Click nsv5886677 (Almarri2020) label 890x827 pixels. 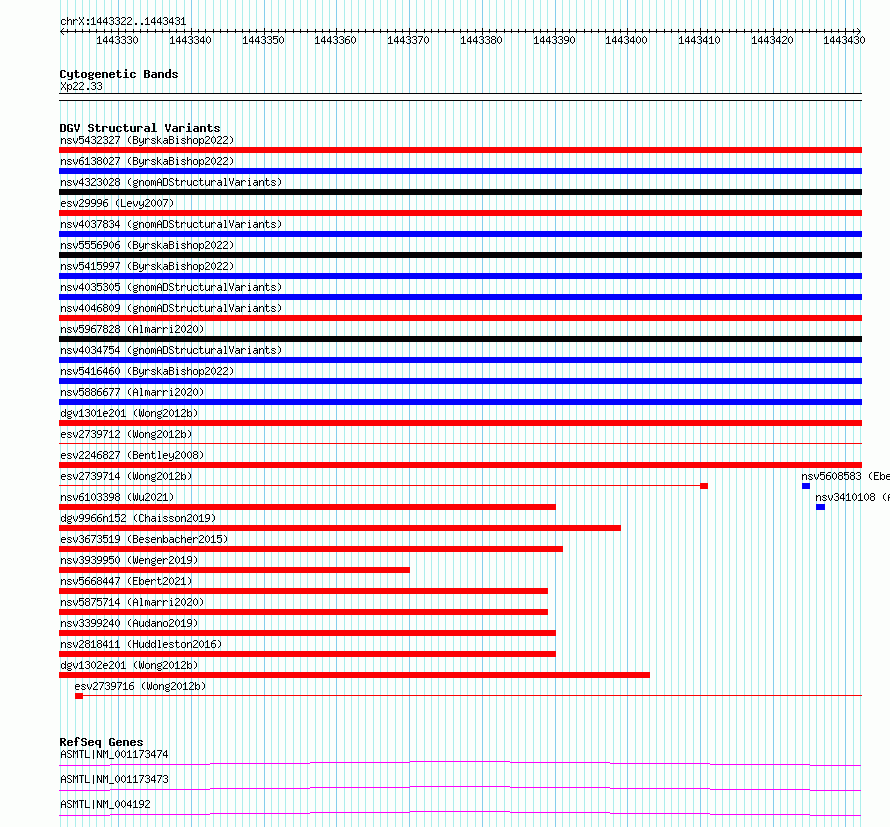(132, 392)
